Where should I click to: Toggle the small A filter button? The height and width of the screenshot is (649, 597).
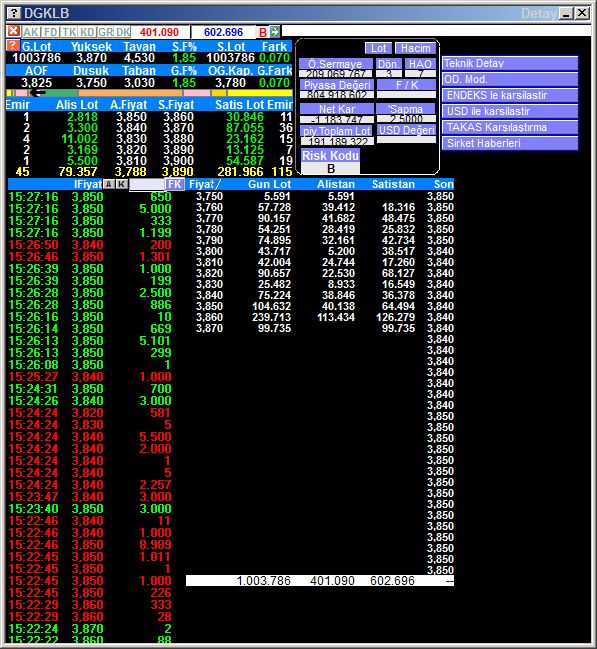coord(108,184)
